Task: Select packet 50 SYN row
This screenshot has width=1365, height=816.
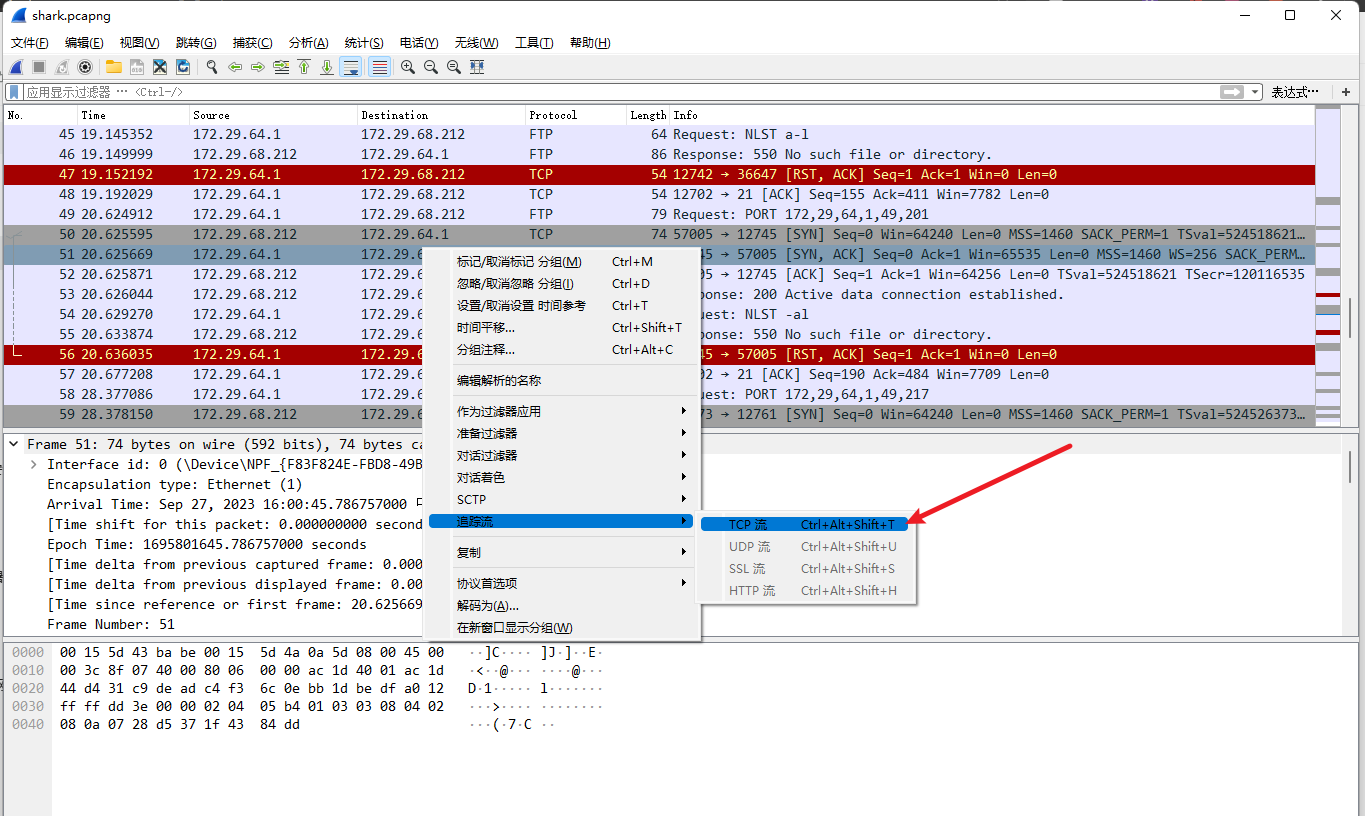Action: coord(659,234)
